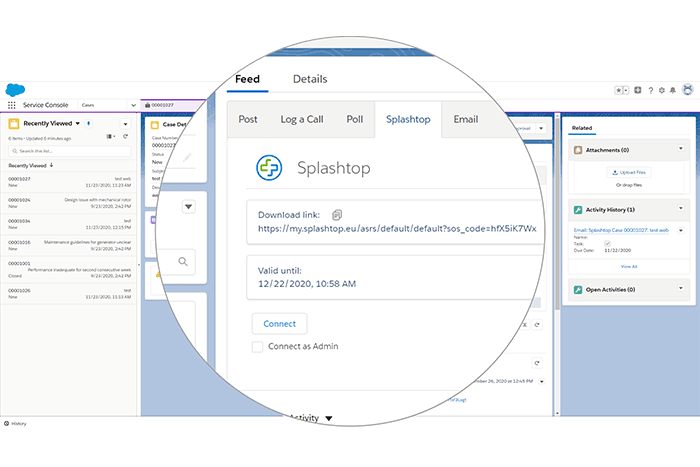Viewport: 700px width, 467px height.
Task: Open Email: Splashtop Case 00001027 link
Action: [621, 230]
